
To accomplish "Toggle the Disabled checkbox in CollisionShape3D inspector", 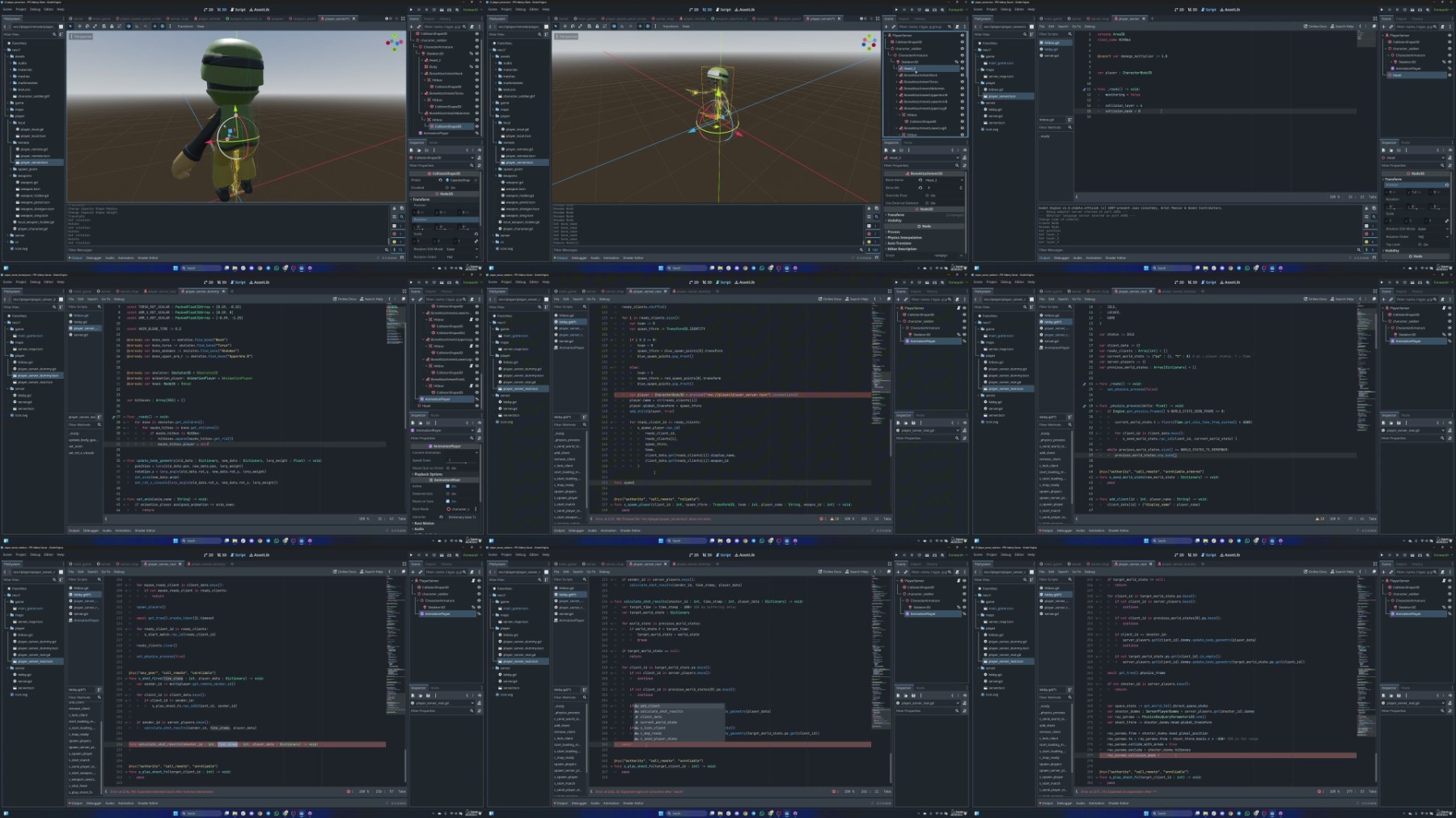I will [447, 187].
